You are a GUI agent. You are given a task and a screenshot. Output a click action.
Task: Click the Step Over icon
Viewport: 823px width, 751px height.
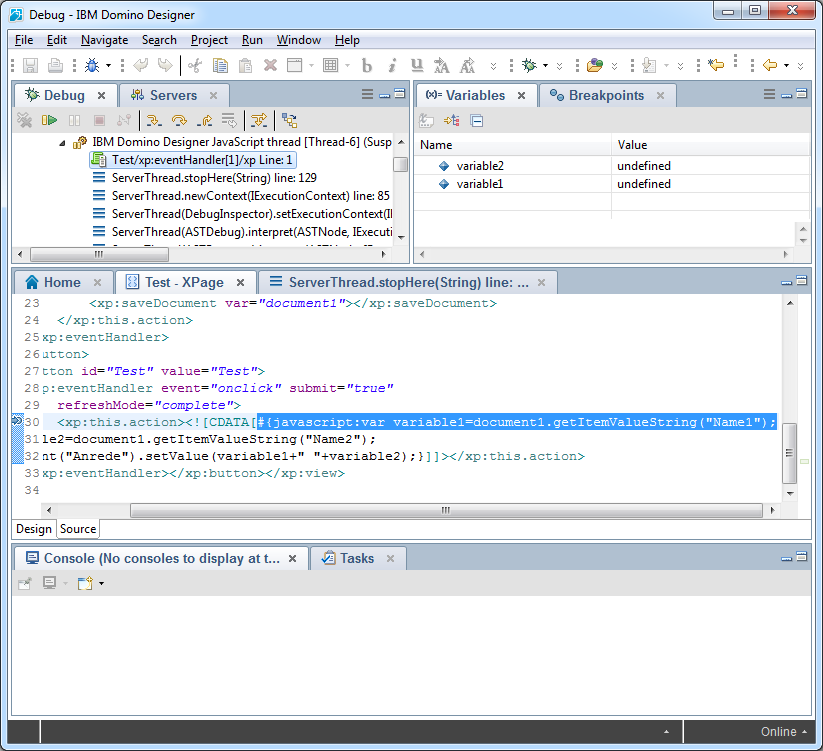180,121
